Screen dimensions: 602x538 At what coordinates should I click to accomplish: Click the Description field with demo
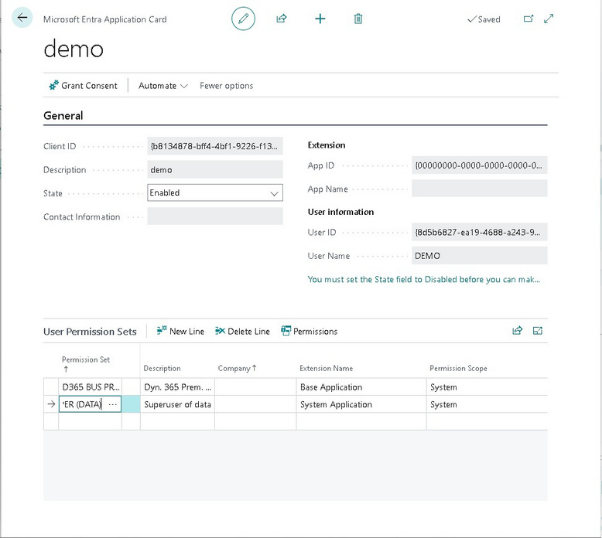coord(215,169)
